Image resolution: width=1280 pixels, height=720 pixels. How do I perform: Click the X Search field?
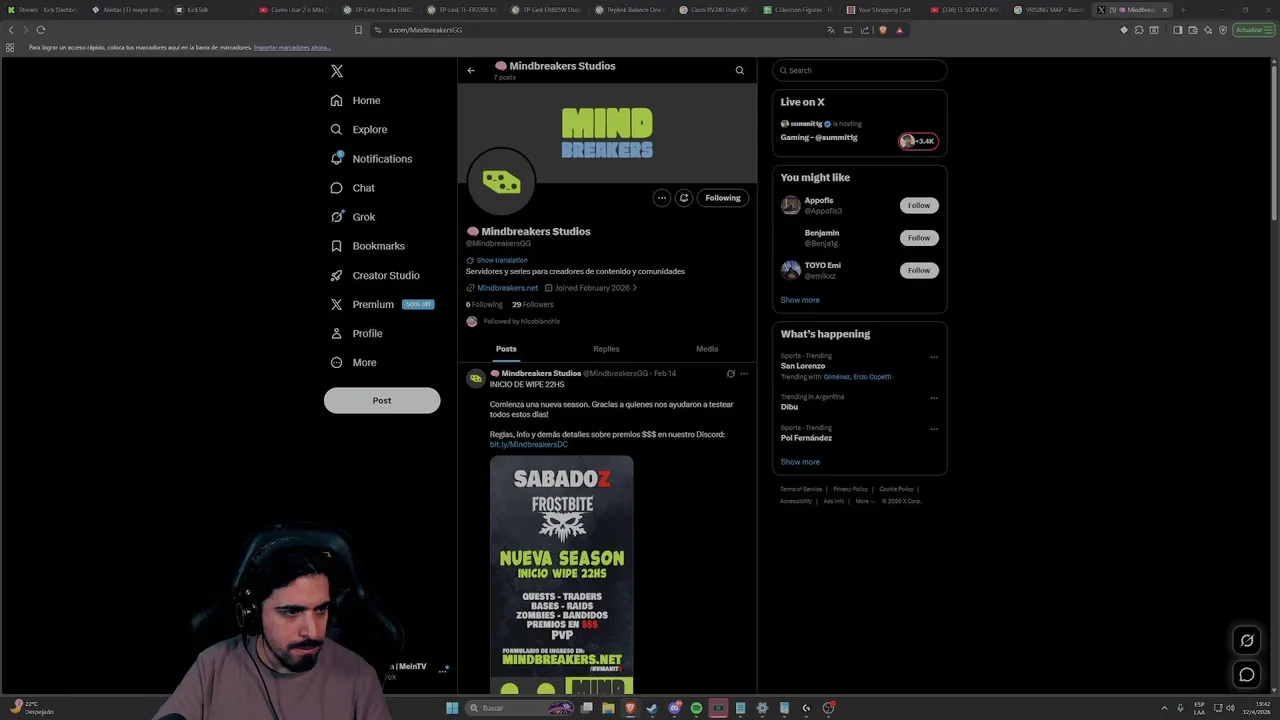(860, 70)
